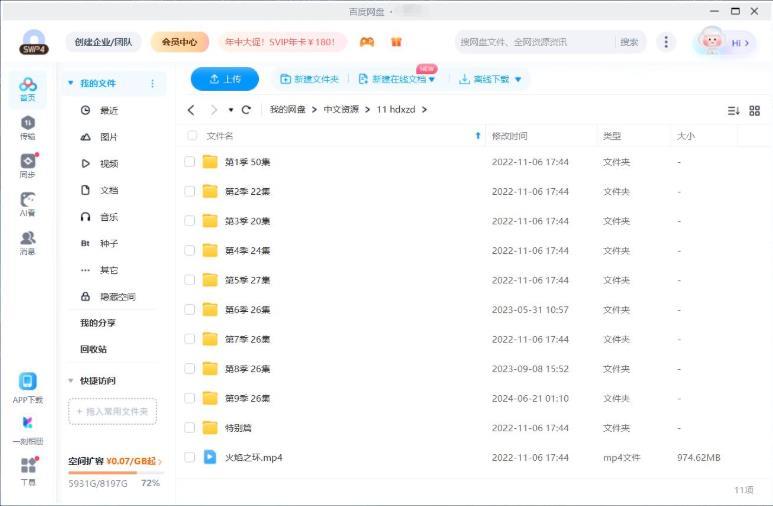Expand the chevron after 中文资源 breadcrumb
The image size is (773, 506).
point(367,109)
